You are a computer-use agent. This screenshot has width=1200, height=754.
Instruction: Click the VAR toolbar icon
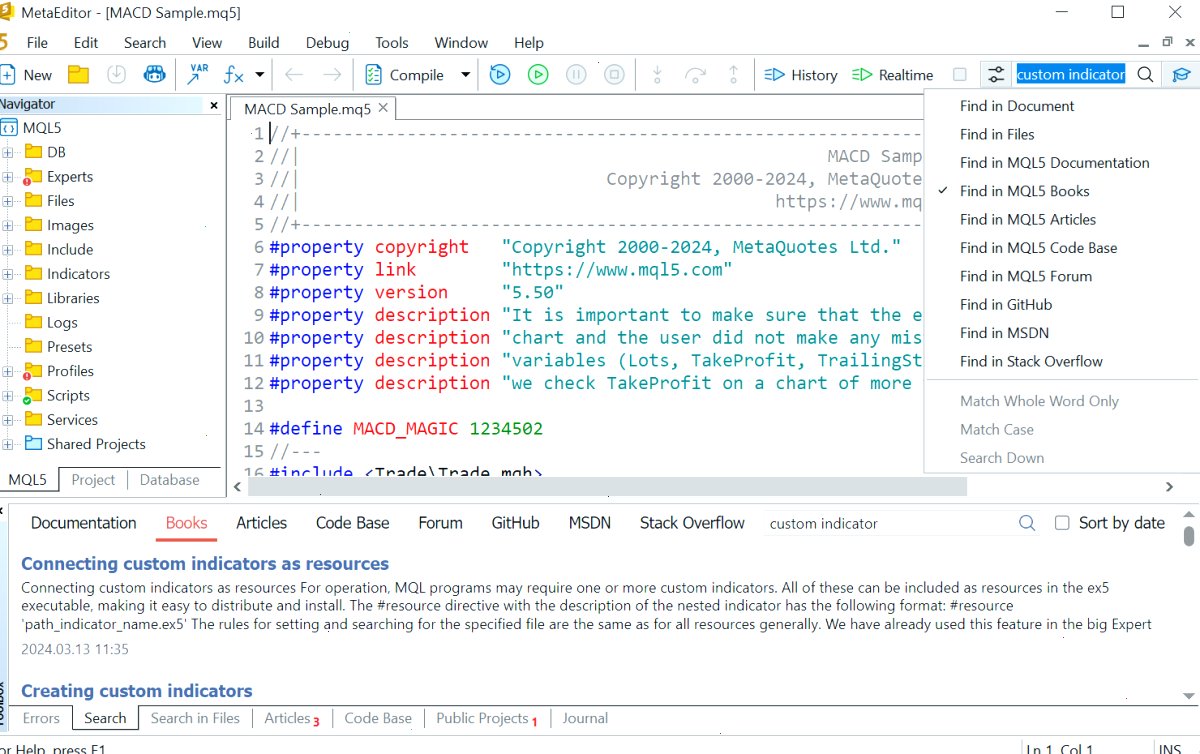coord(198,74)
